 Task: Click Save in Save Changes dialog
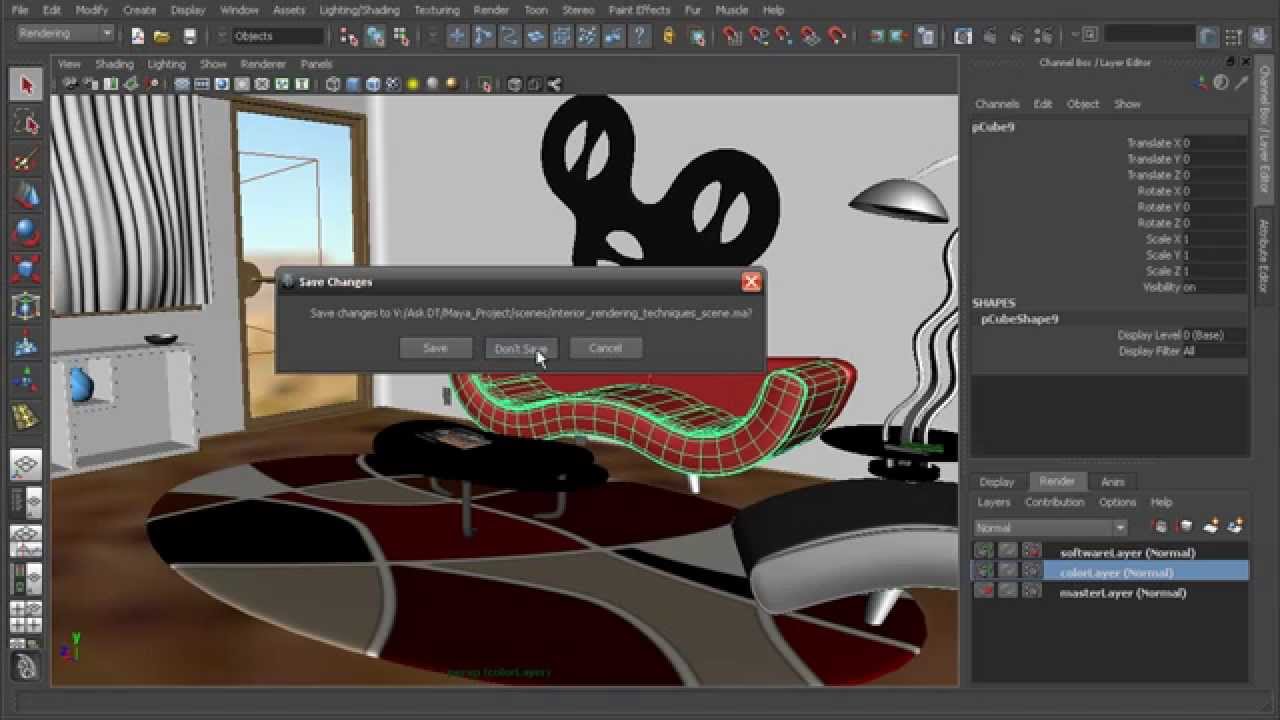[x=435, y=348]
